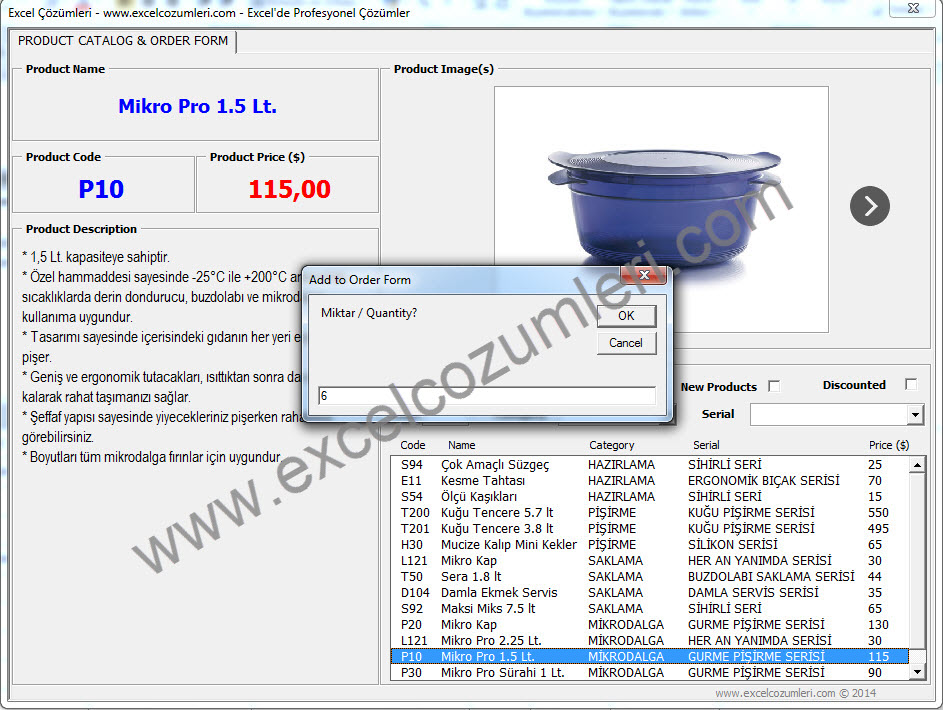Screen dimensions: 943x710
Task: Click scroll-up arrow of the product list
Action: pos(917,465)
